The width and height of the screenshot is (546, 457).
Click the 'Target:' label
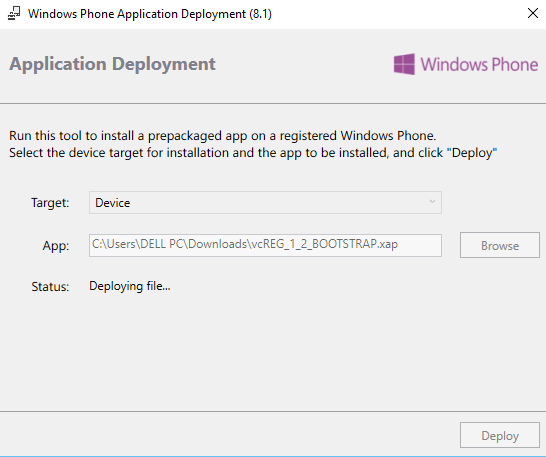pos(50,203)
